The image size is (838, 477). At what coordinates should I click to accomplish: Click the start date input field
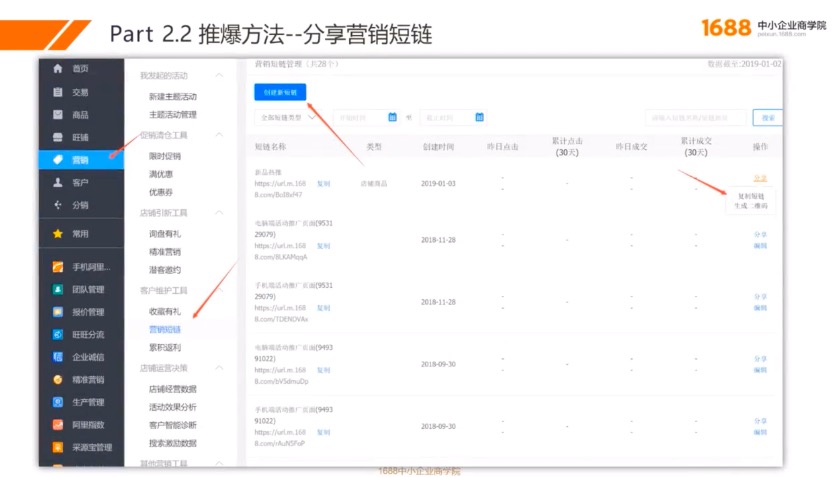[367, 118]
